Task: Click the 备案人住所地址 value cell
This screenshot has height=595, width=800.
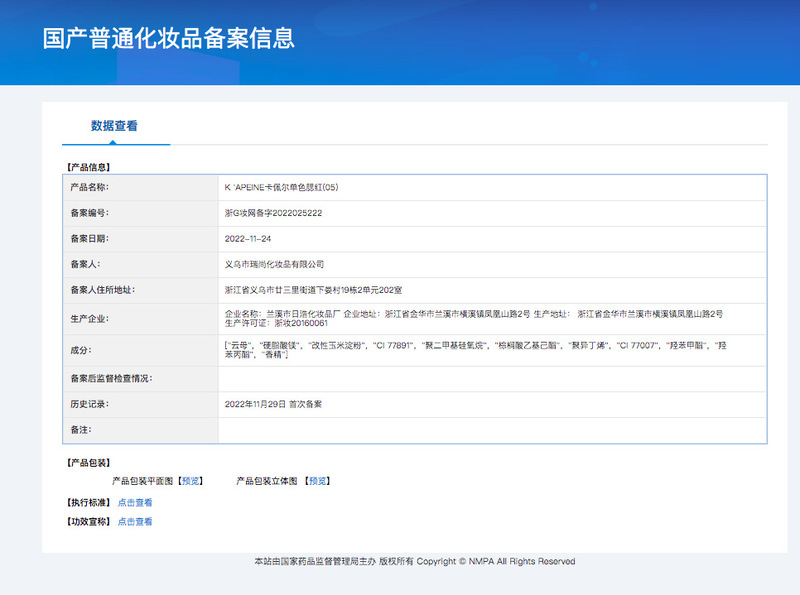Action: click(x=313, y=290)
